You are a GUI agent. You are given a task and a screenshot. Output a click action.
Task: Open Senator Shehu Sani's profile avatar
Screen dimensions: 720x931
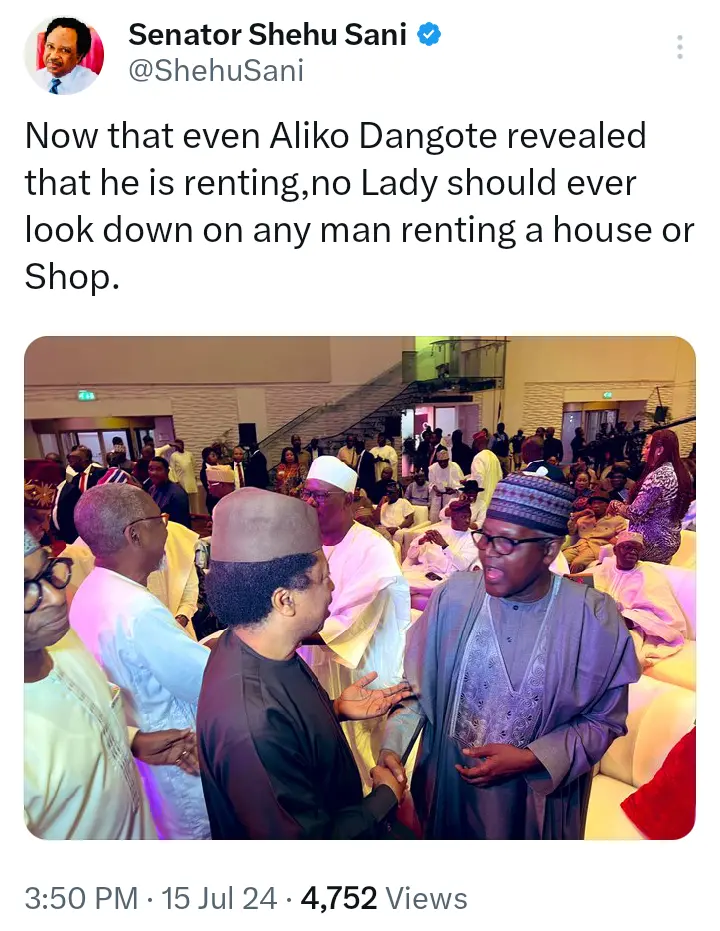pos(64,55)
